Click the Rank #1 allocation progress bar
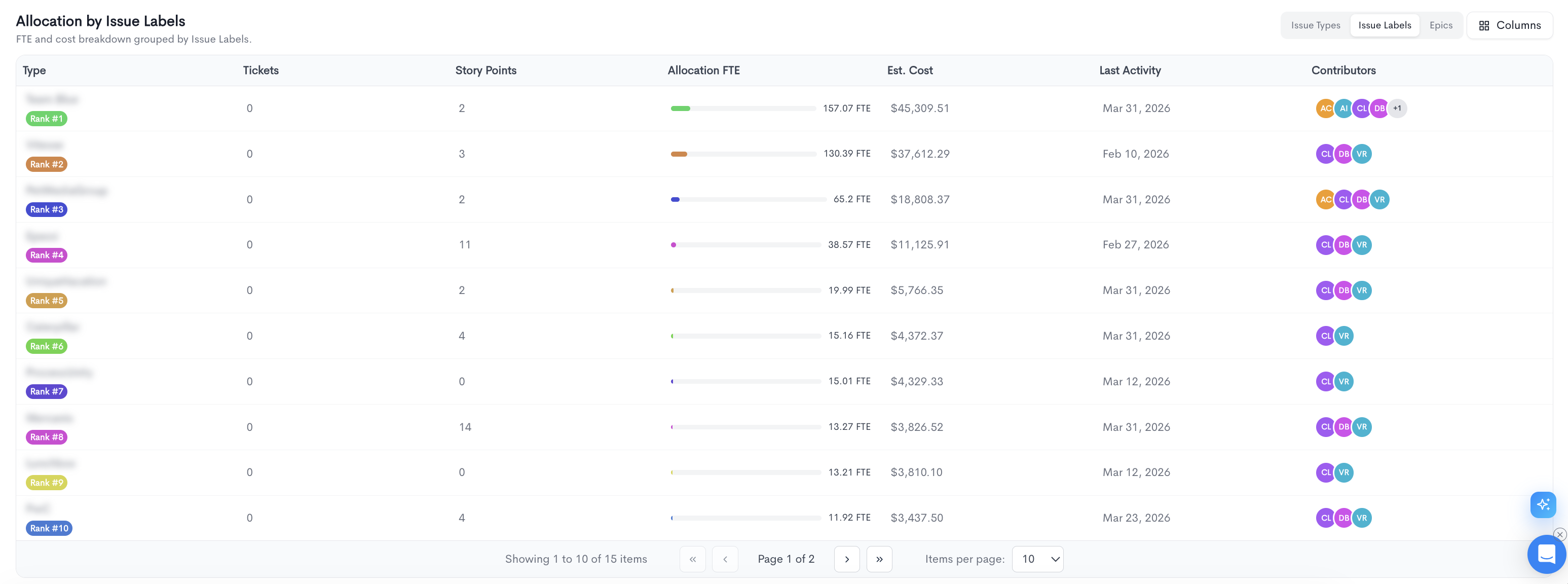 742,108
